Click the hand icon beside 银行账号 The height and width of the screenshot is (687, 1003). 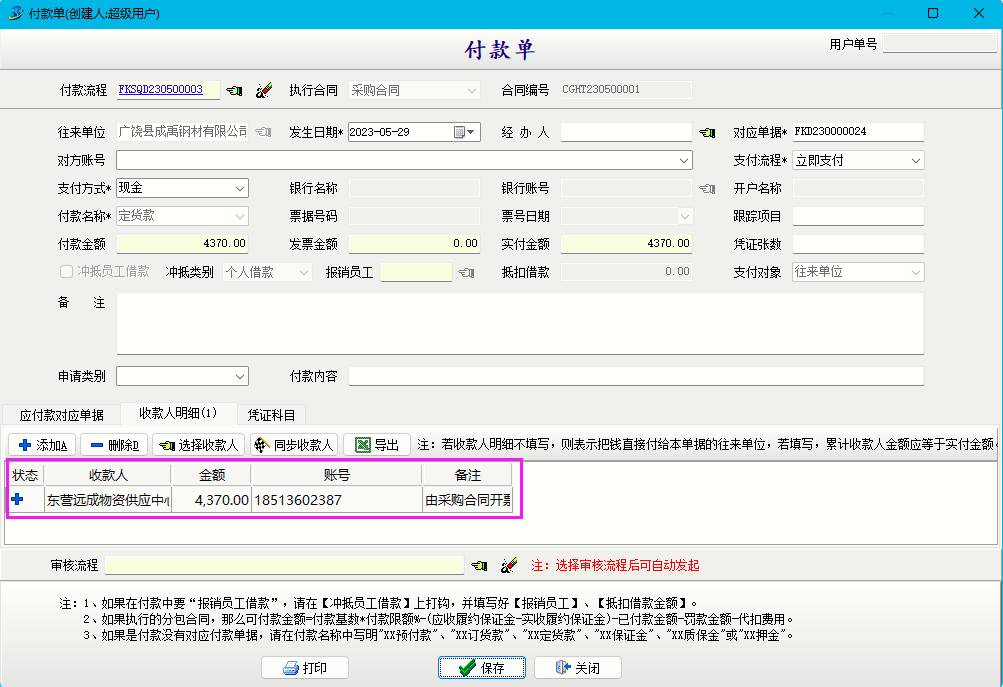coord(707,188)
